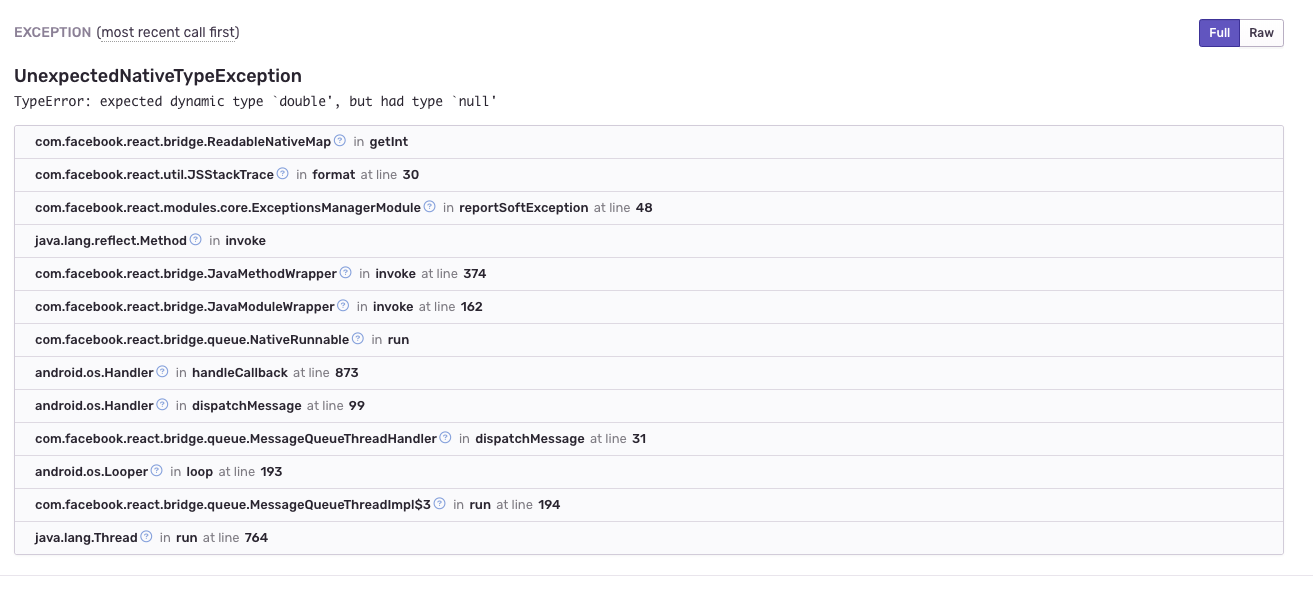
Task: Open the java.lang.Thread run line 764 frame
Action: pos(649,538)
